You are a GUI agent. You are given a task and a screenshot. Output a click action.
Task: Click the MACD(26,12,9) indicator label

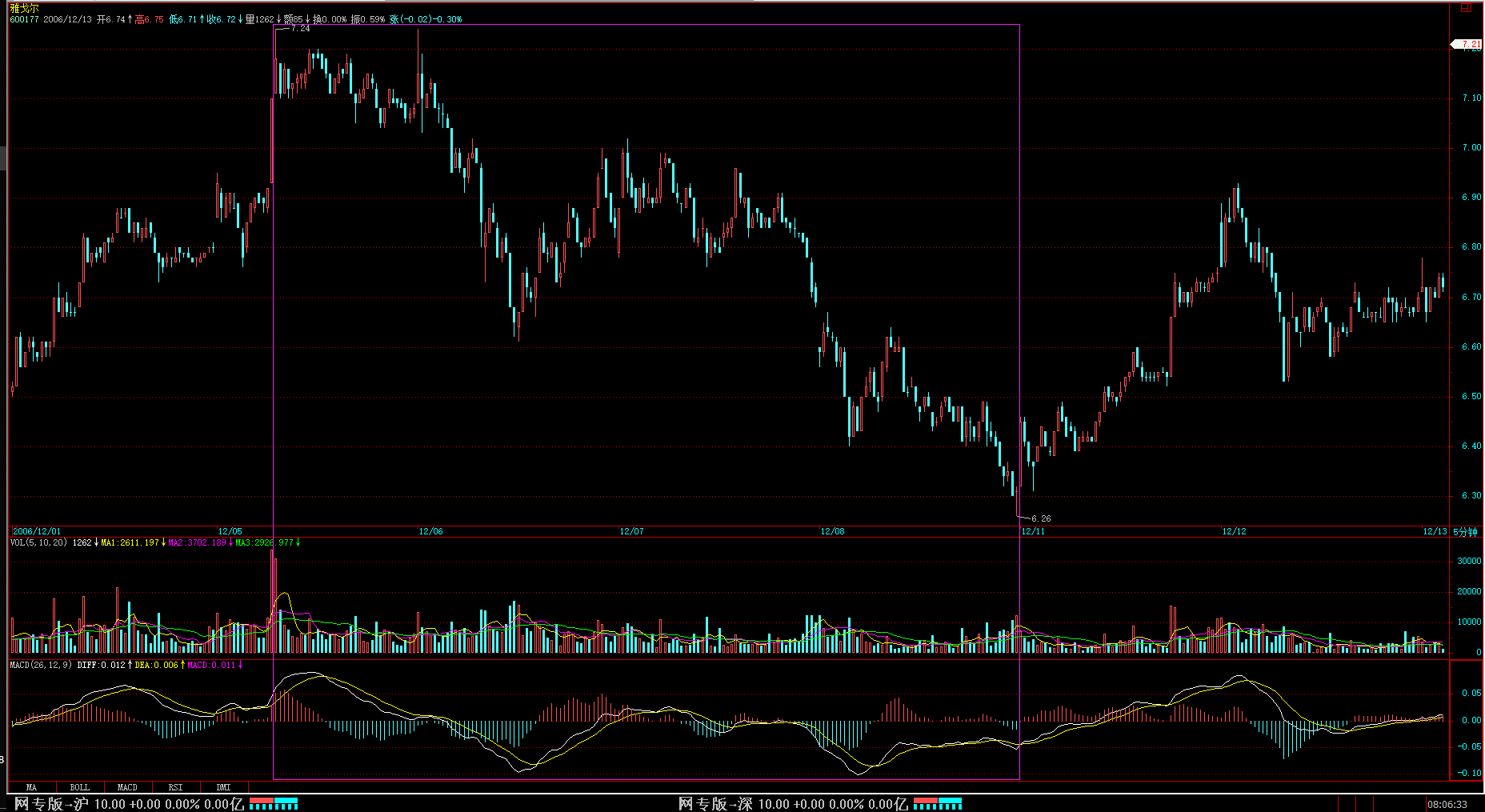coord(41,665)
